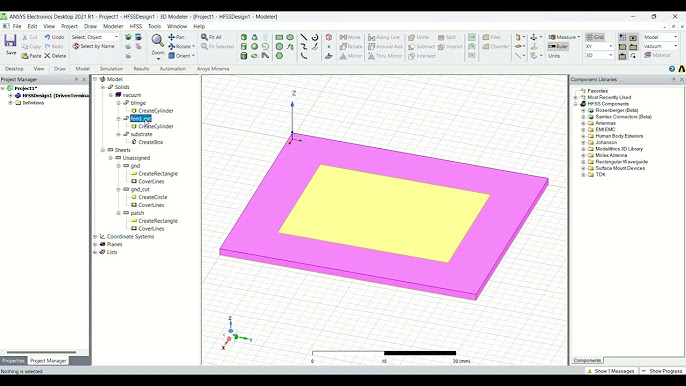Open the 3D movement mode dropdown
Viewport: 686px width, 386px height.
click(x=599, y=56)
